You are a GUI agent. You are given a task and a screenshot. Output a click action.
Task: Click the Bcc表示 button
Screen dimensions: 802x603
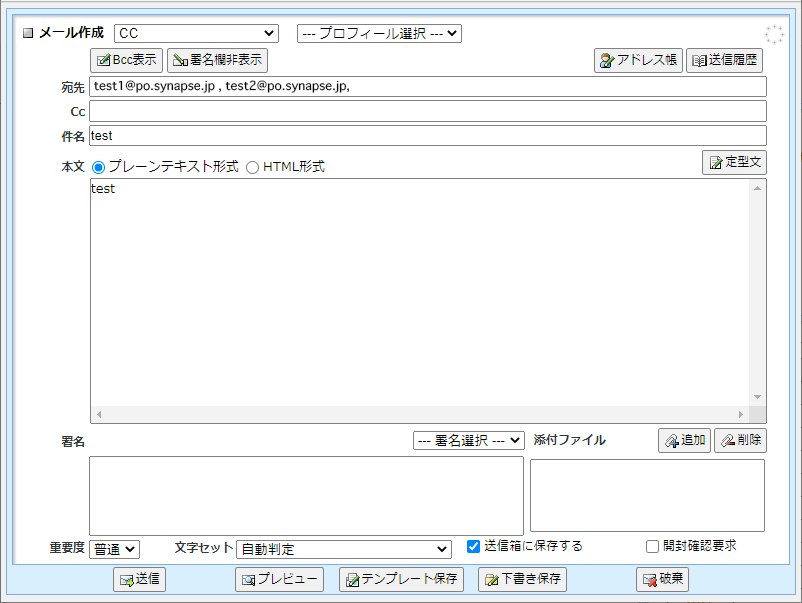click(126, 60)
